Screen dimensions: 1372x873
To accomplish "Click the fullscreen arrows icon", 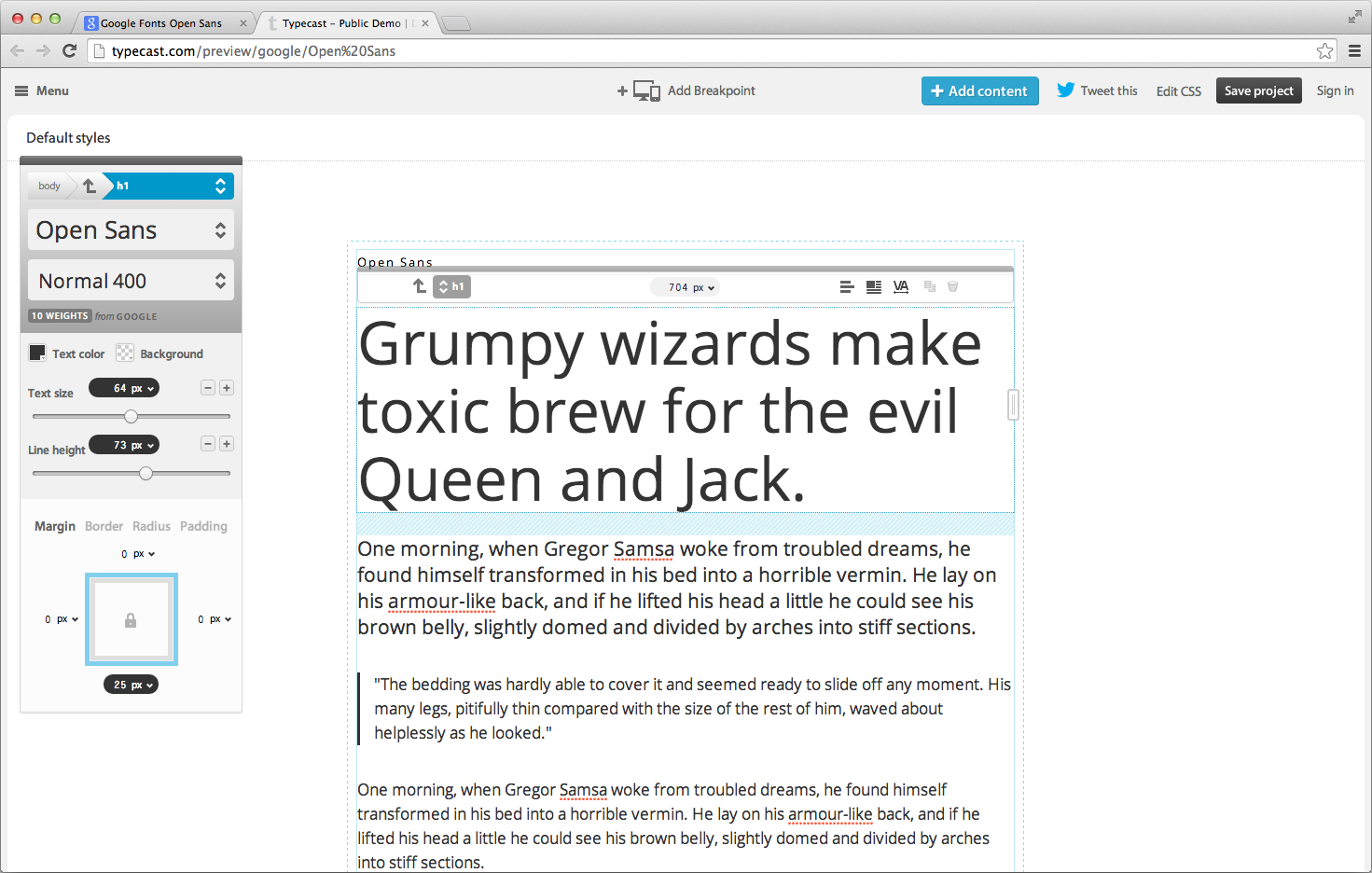I will tap(1354, 17).
